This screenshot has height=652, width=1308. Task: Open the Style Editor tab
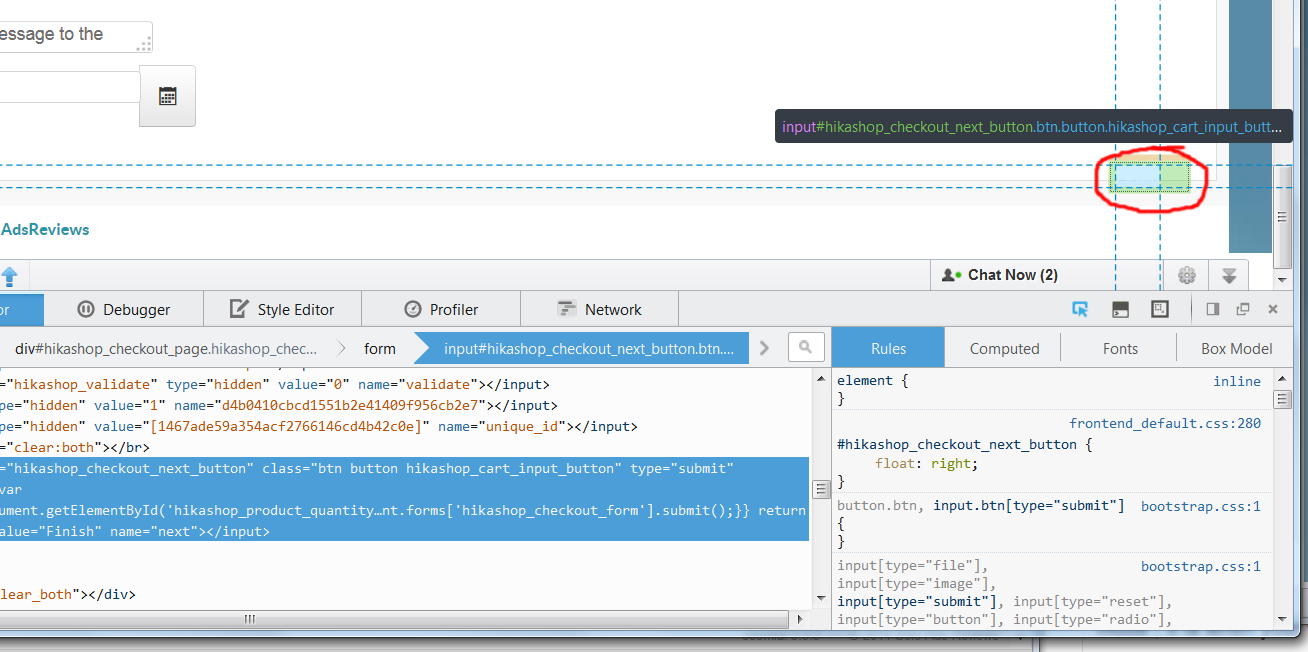click(282, 309)
